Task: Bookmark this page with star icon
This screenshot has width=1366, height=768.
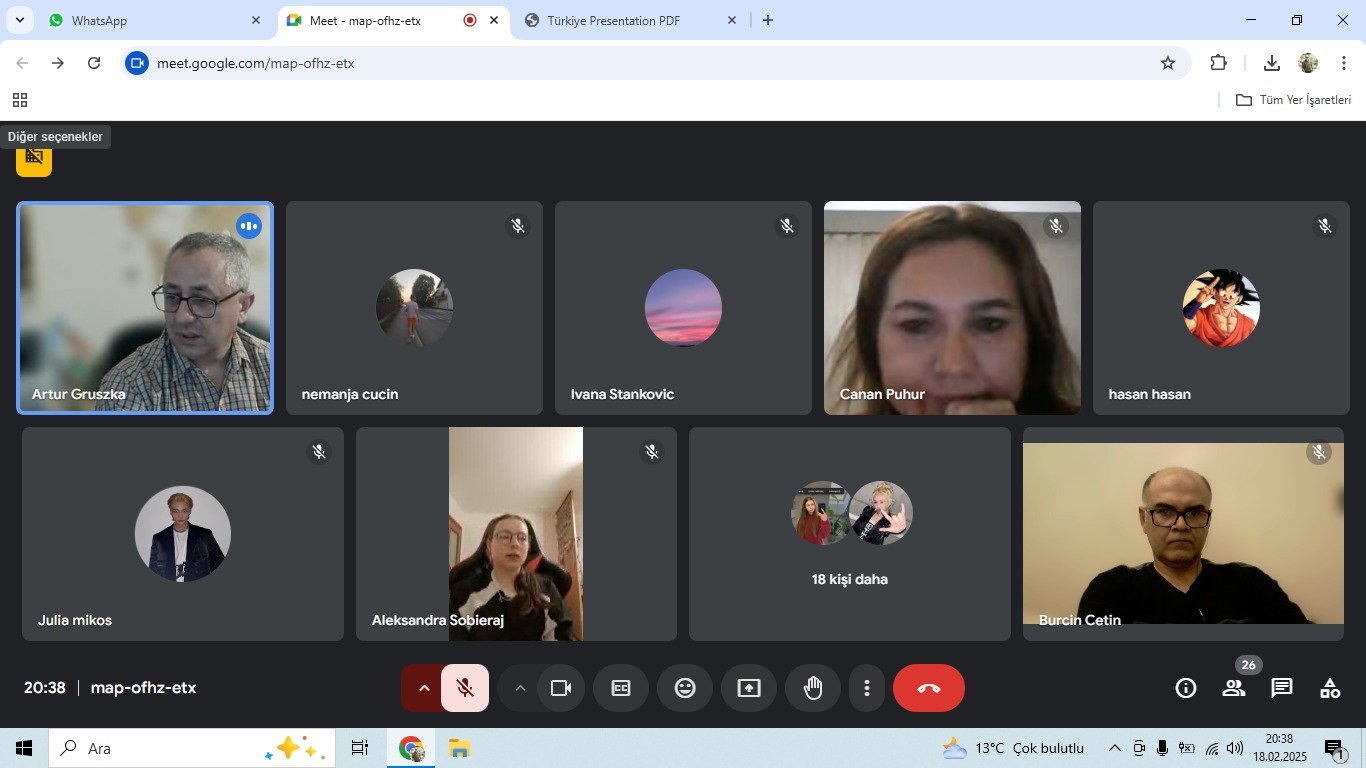Action: [1168, 63]
